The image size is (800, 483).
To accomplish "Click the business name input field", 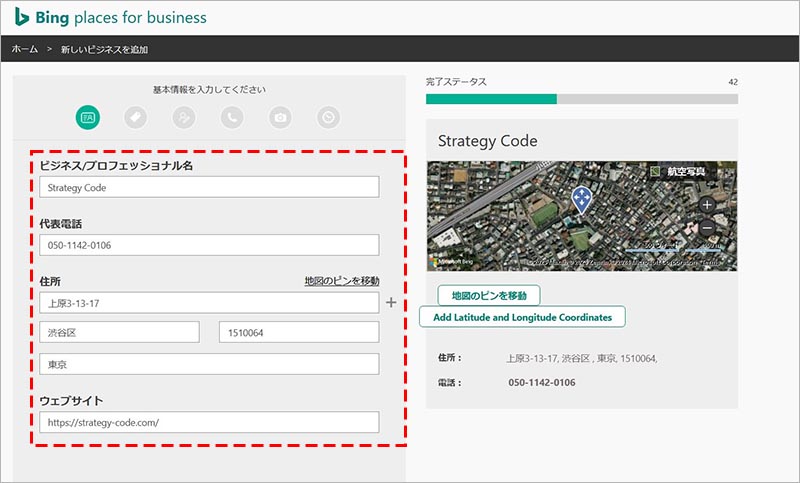I will click(x=209, y=187).
